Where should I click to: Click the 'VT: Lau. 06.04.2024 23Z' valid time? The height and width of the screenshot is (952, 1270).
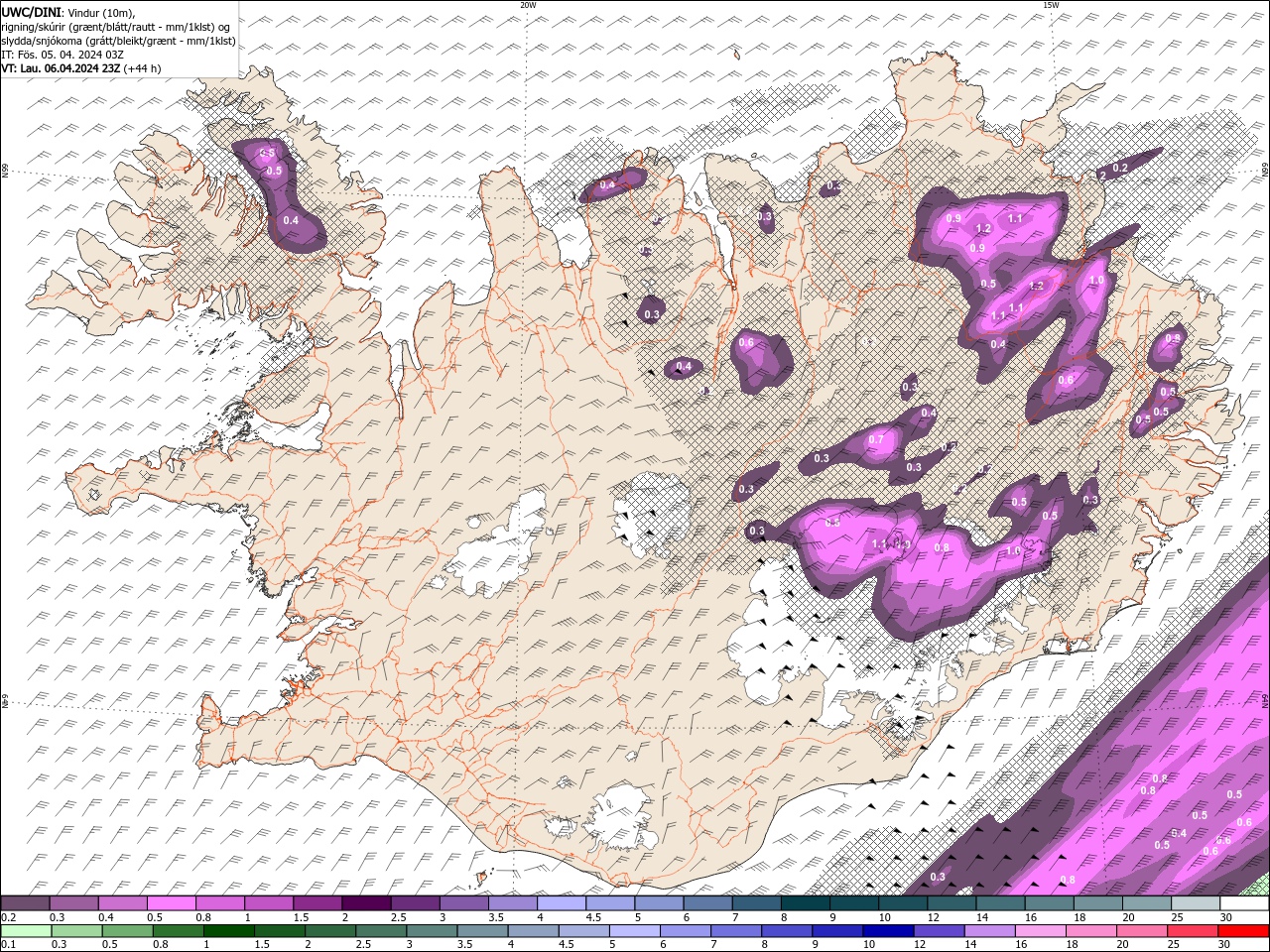coord(61,68)
